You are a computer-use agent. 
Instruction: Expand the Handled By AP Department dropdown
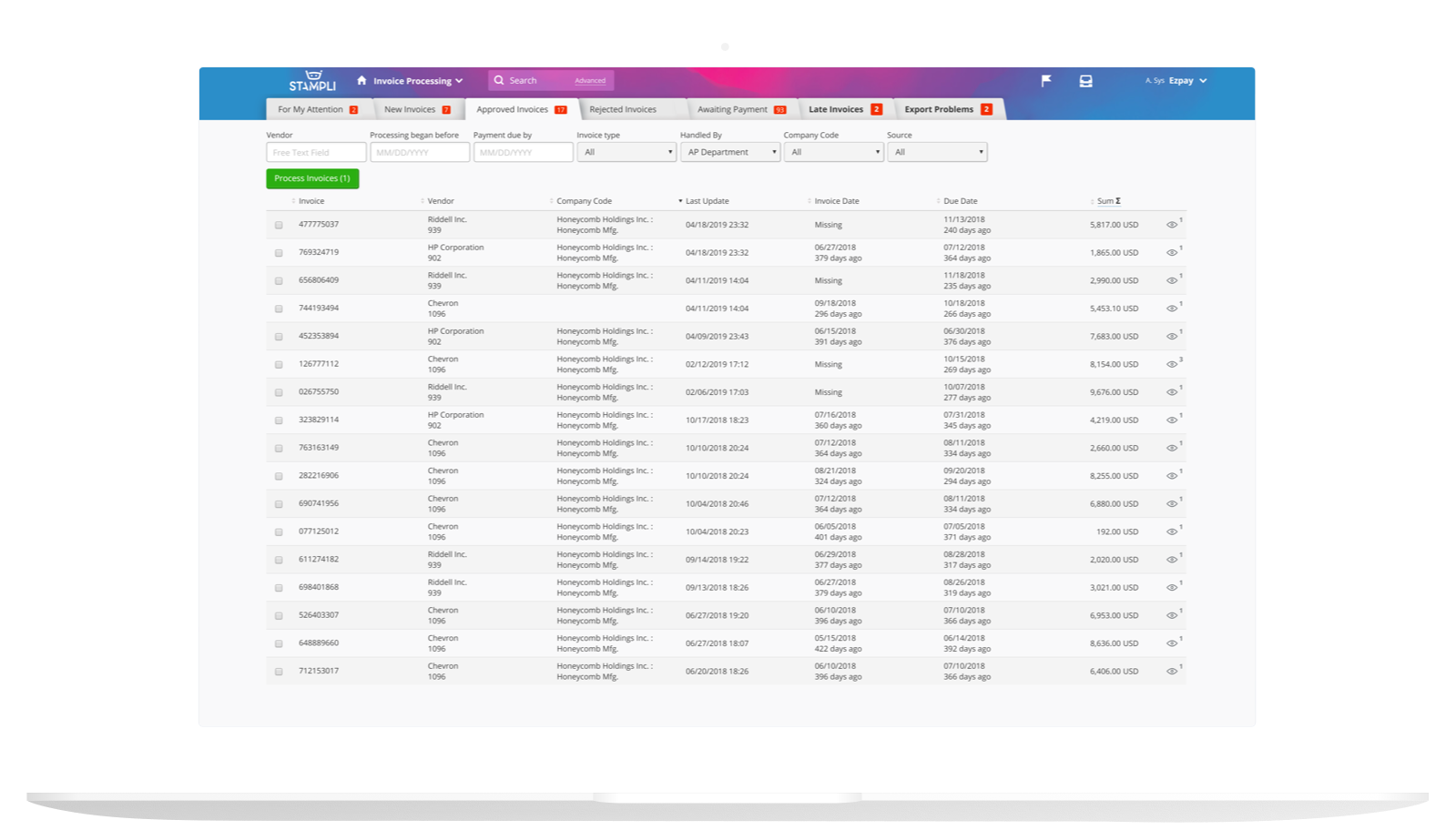click(729, 152)
